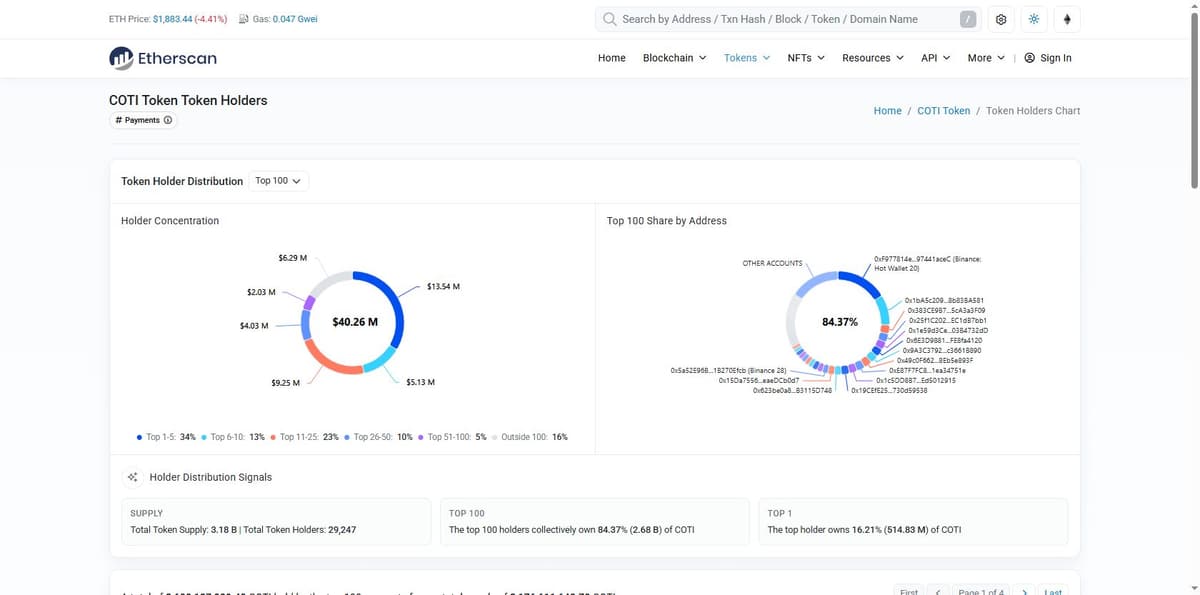Click the $2.03 M chart label
The height and width of the screenshot is (595, 1200).
tap(261, 292)
